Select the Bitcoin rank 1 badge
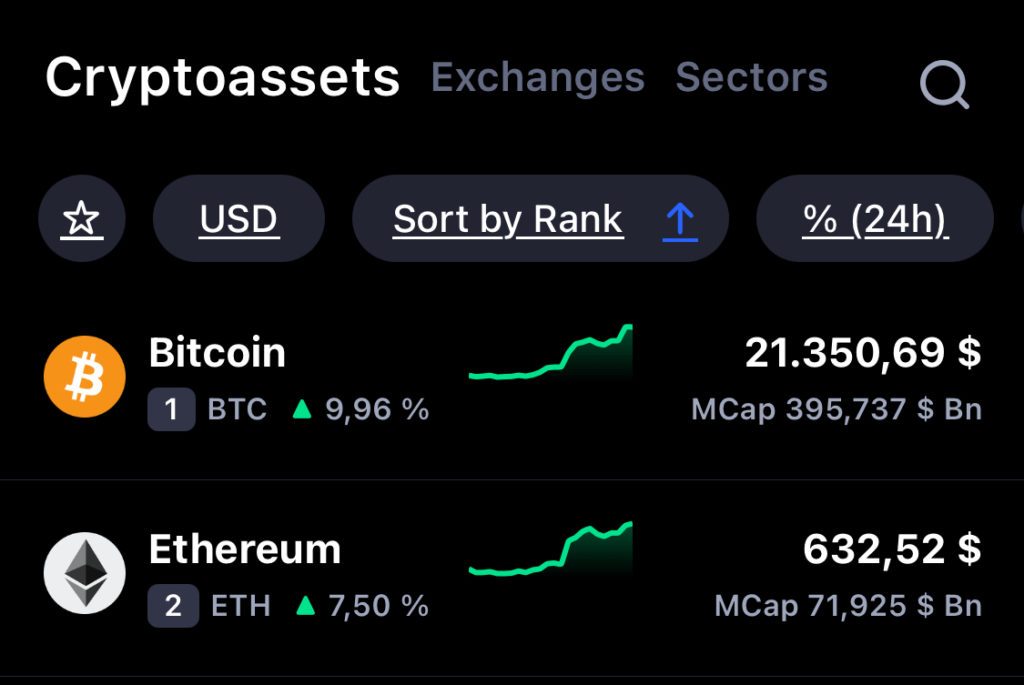The image size is (1024, 685). click(171, 409)
